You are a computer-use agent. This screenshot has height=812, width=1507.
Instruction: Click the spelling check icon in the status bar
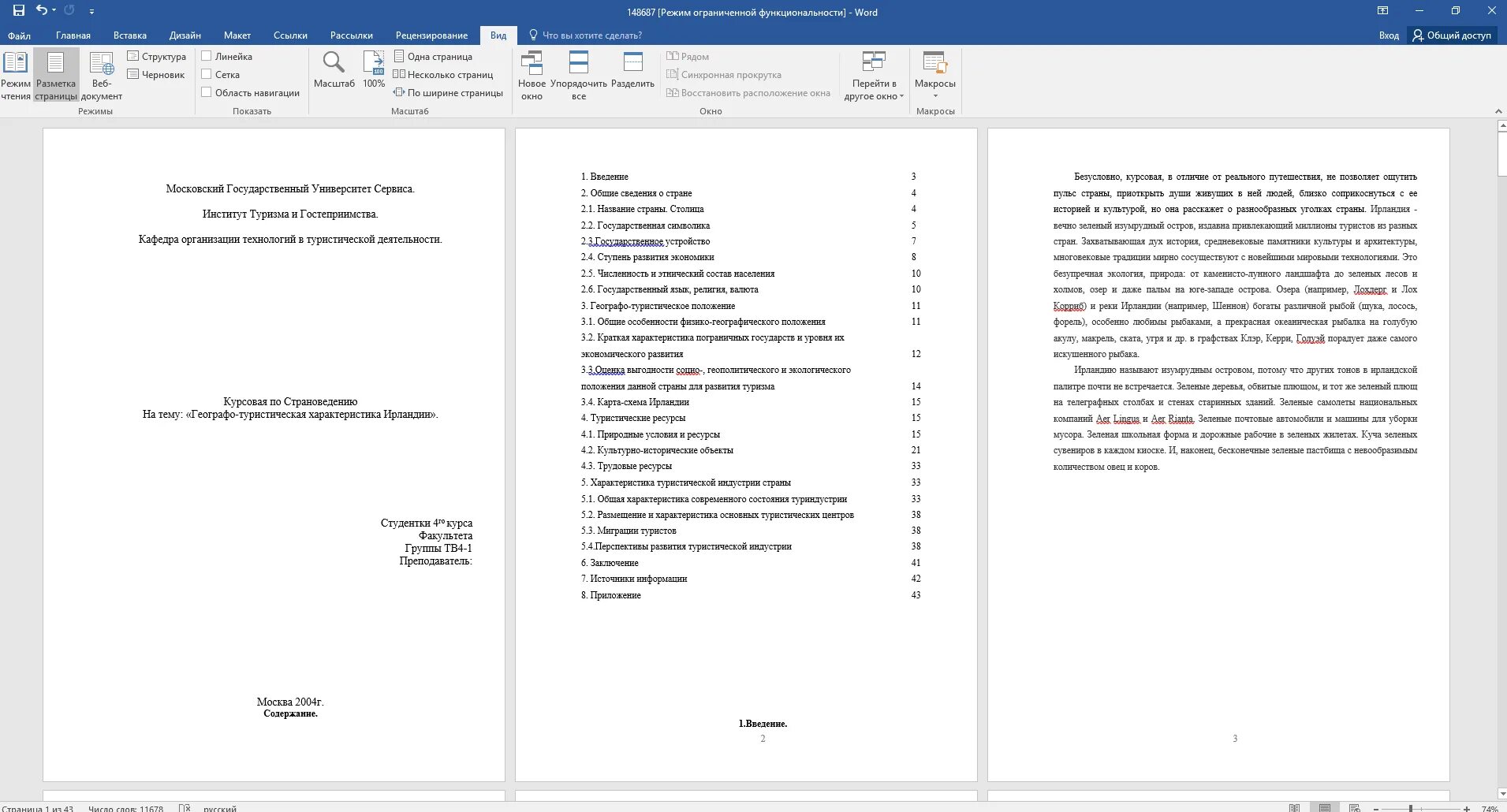coord(185,808)
